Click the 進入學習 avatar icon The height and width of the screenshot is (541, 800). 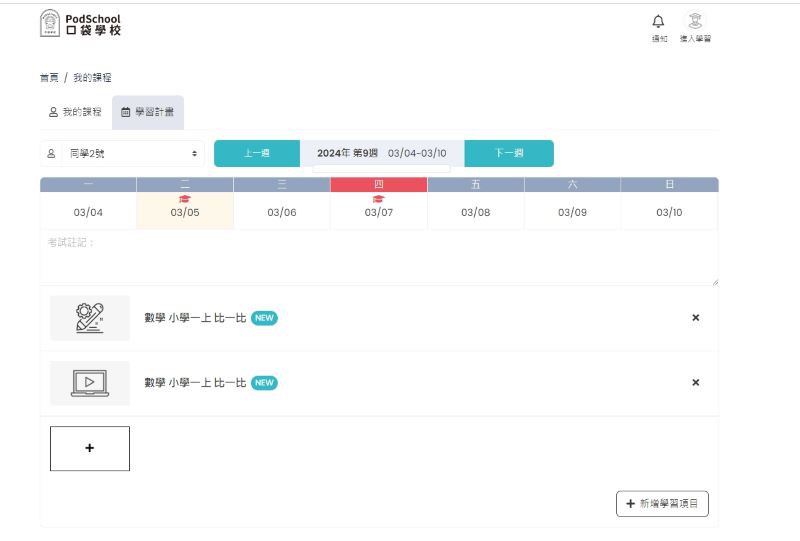[694, 22]
